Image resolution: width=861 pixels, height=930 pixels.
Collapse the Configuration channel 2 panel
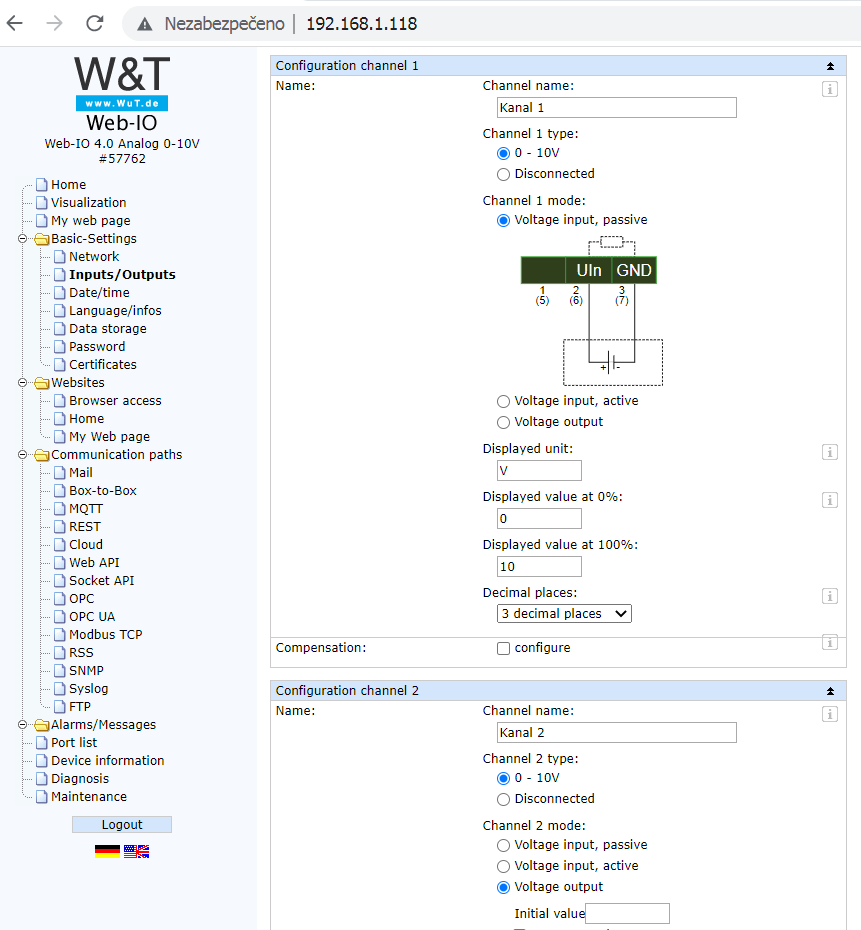pyautogui.click(x=829, y=690)
